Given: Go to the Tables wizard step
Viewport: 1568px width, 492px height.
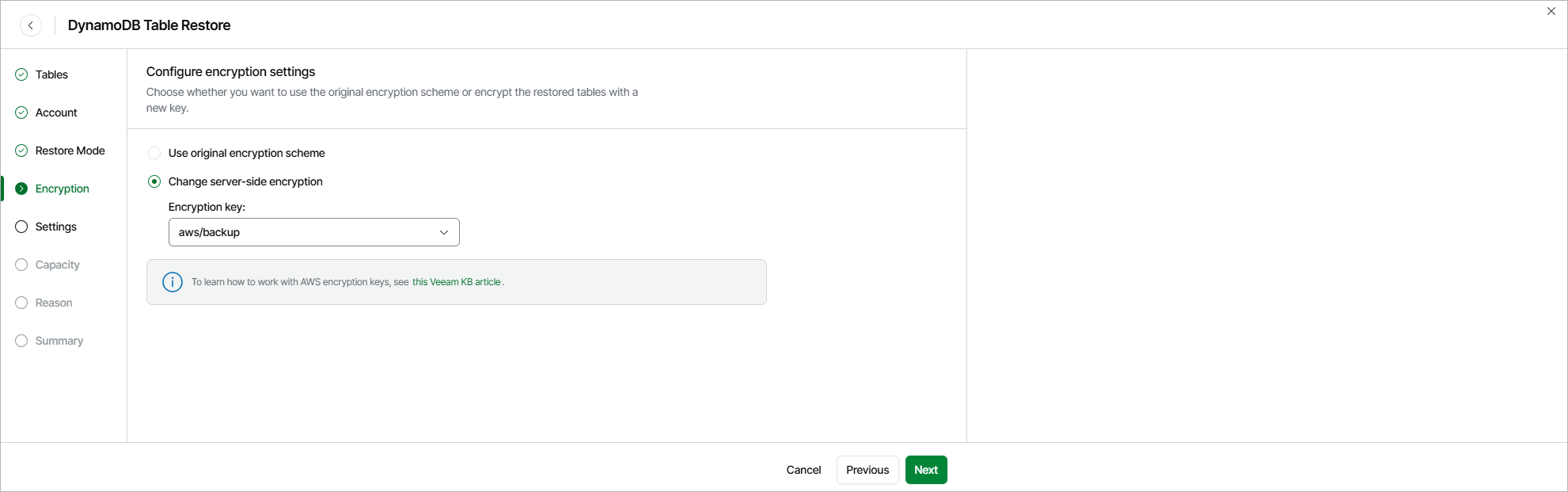Looking at the screenshot, I should click(51, 74).
